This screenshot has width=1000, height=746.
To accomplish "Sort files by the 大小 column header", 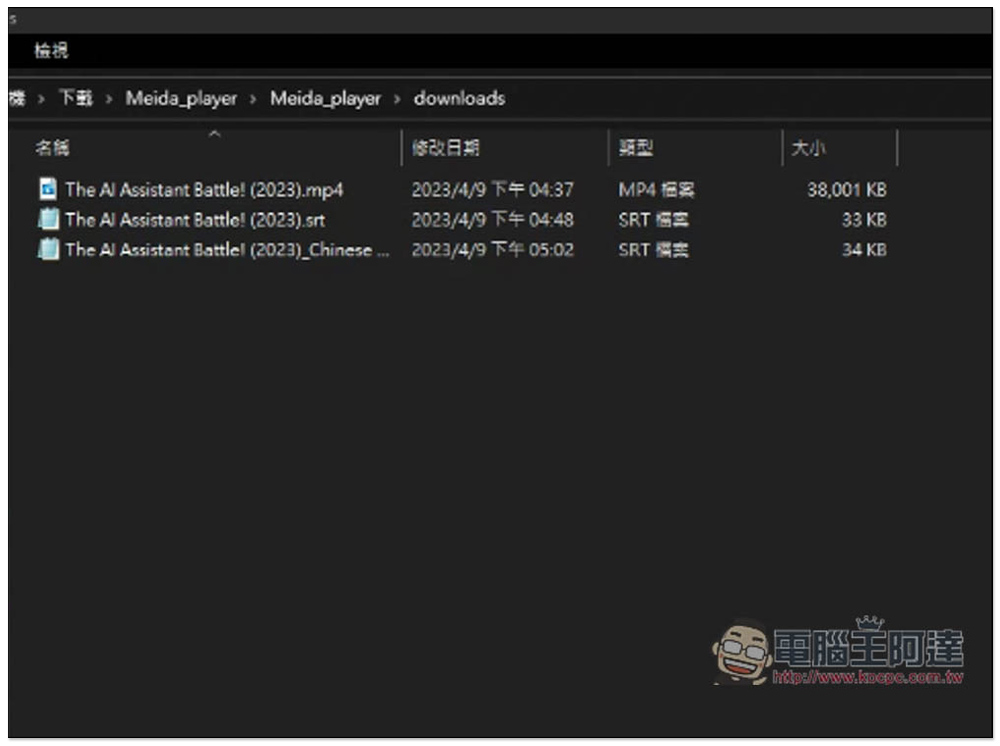I will click(808, 148).
